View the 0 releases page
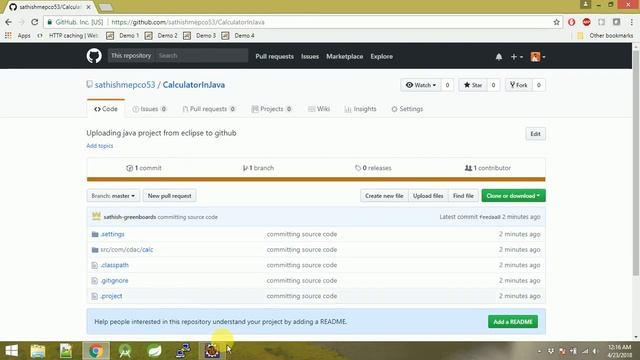 pos(373,168)
